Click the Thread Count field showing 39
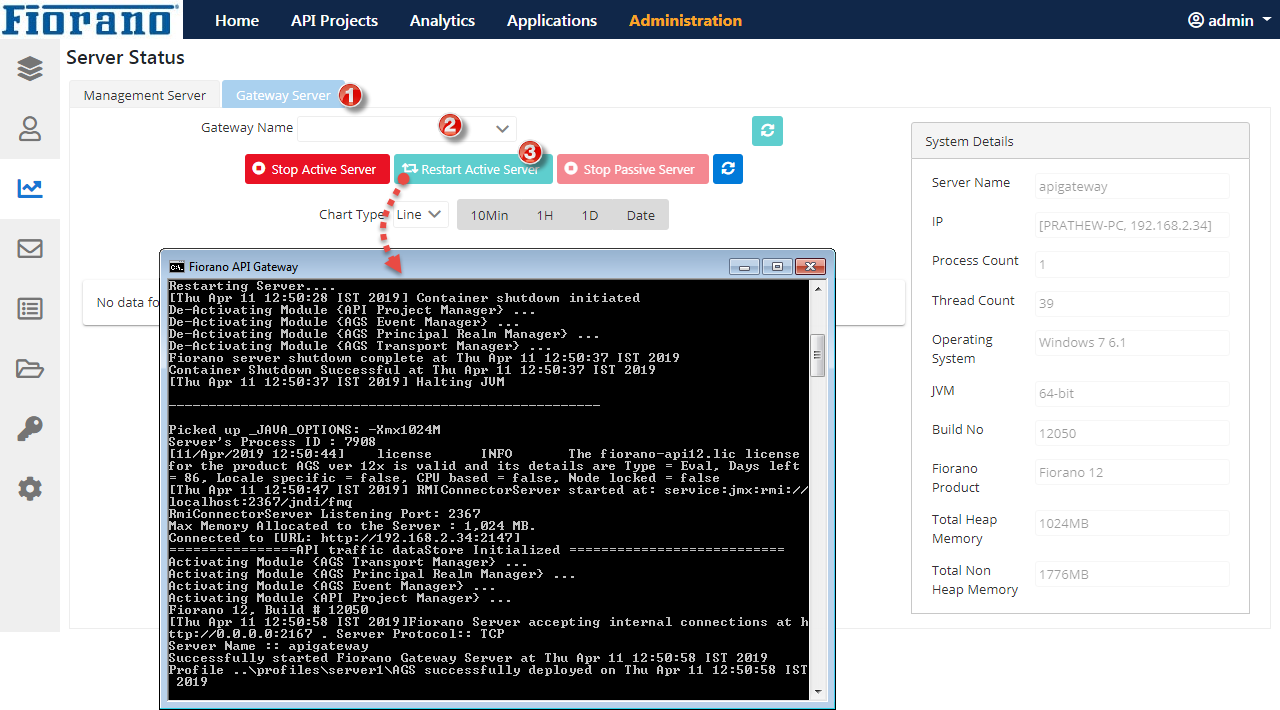The image size is (1280, 710). pyautogui.click(x=1132, y=303)
